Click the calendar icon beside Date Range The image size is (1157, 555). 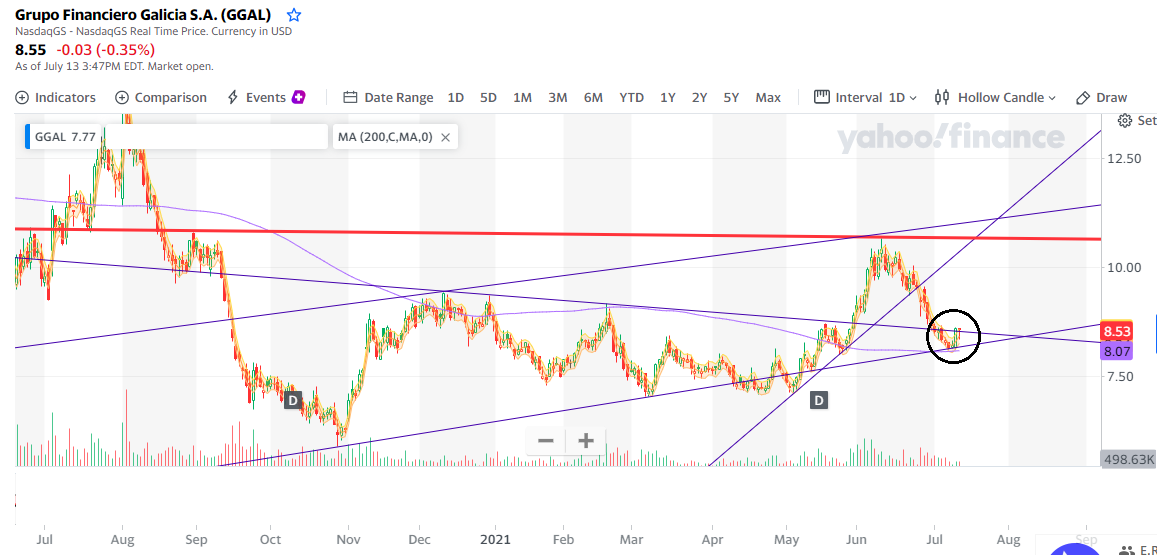tap(350, 97)
